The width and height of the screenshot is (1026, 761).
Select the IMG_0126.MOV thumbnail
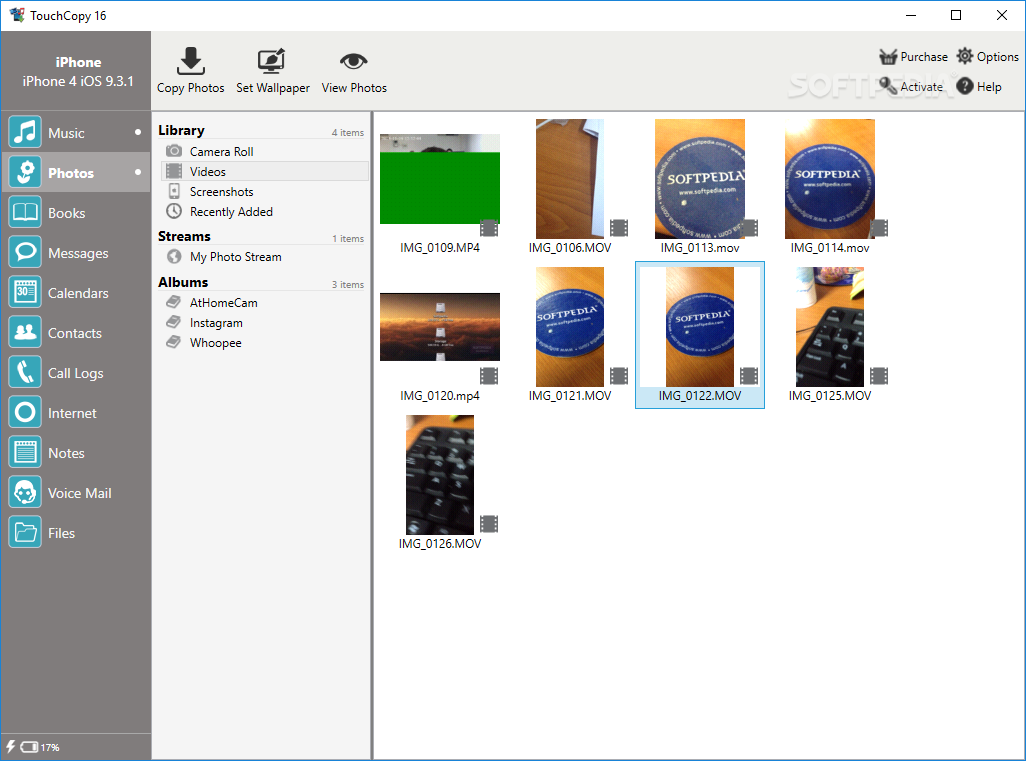tap(440, 474)
